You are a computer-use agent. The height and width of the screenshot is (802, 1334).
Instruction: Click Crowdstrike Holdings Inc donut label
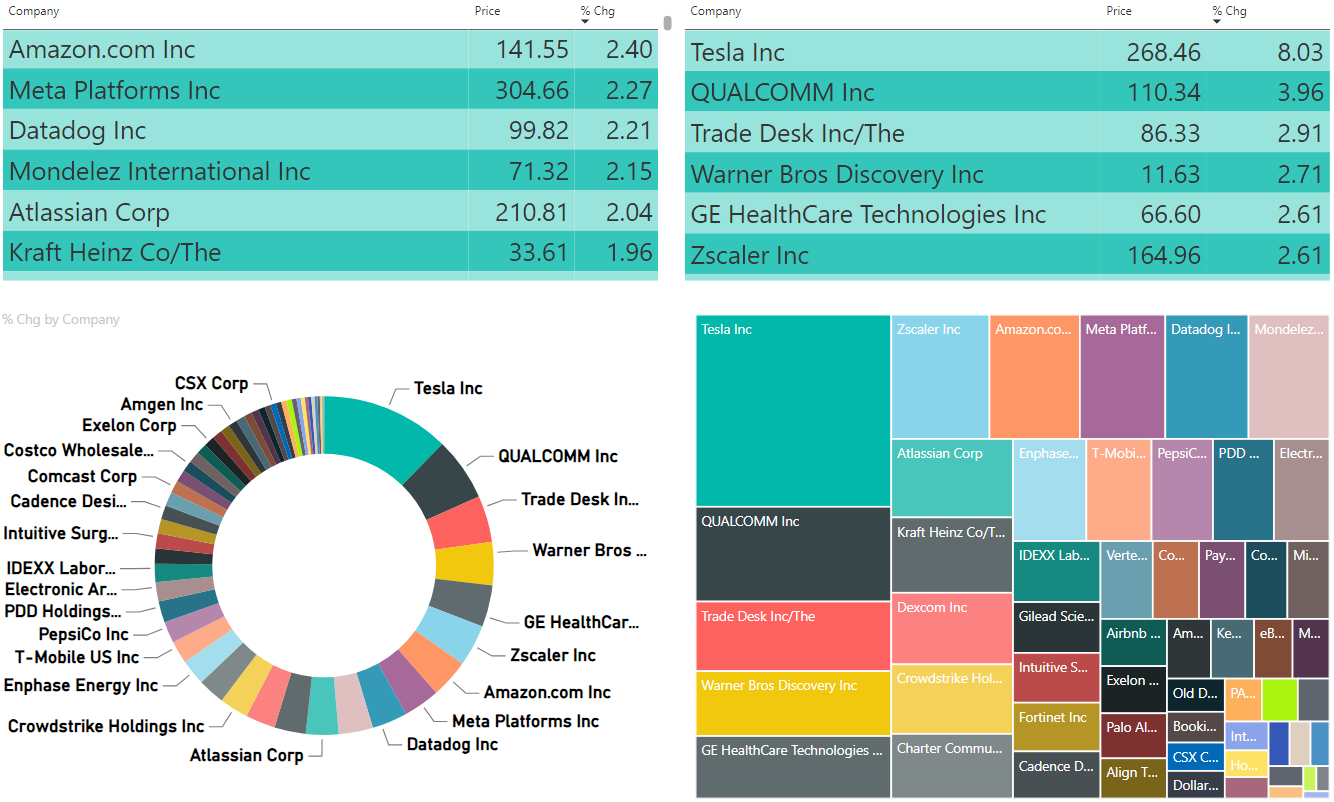click(106, 726)
